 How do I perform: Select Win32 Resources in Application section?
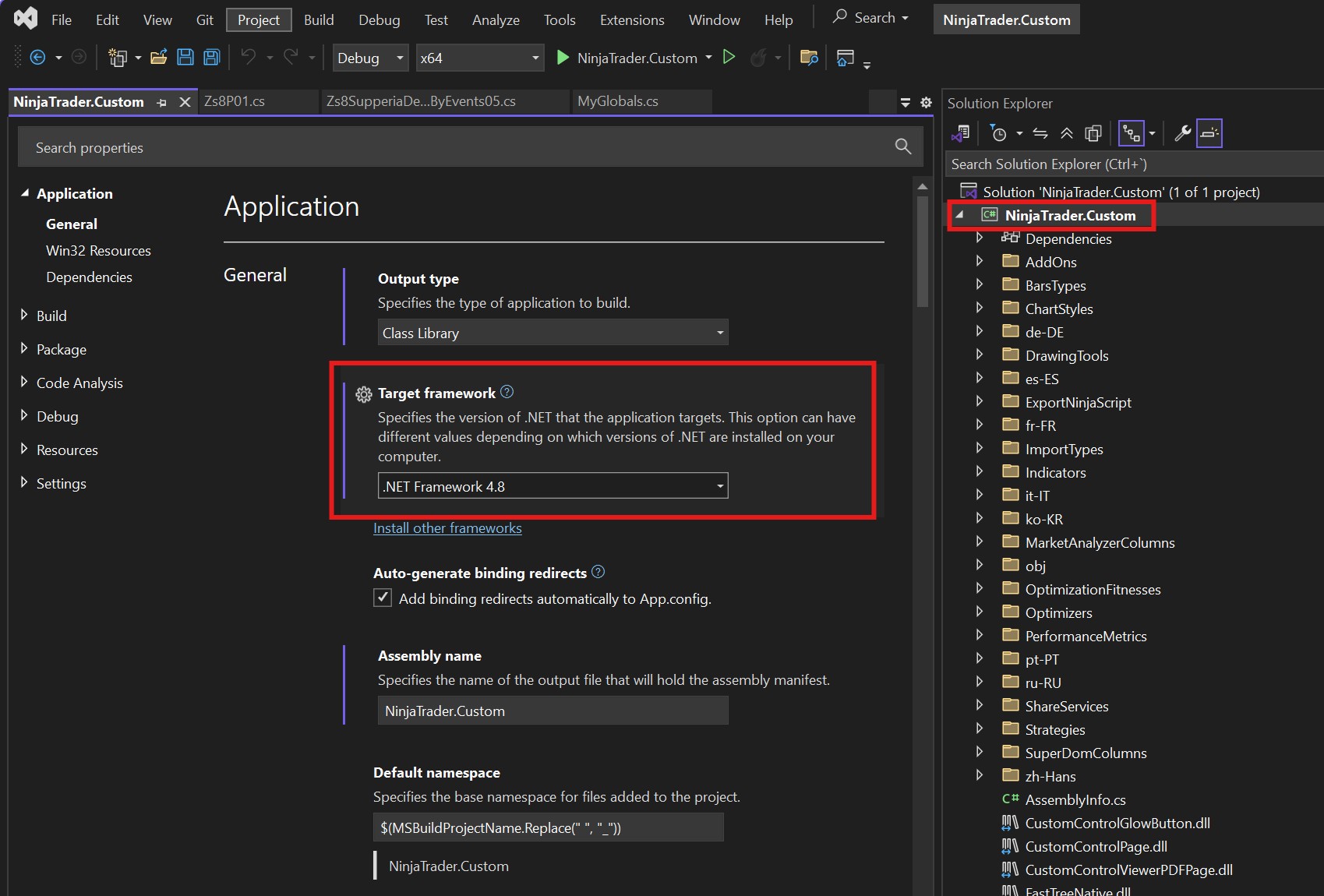point(98,251)
